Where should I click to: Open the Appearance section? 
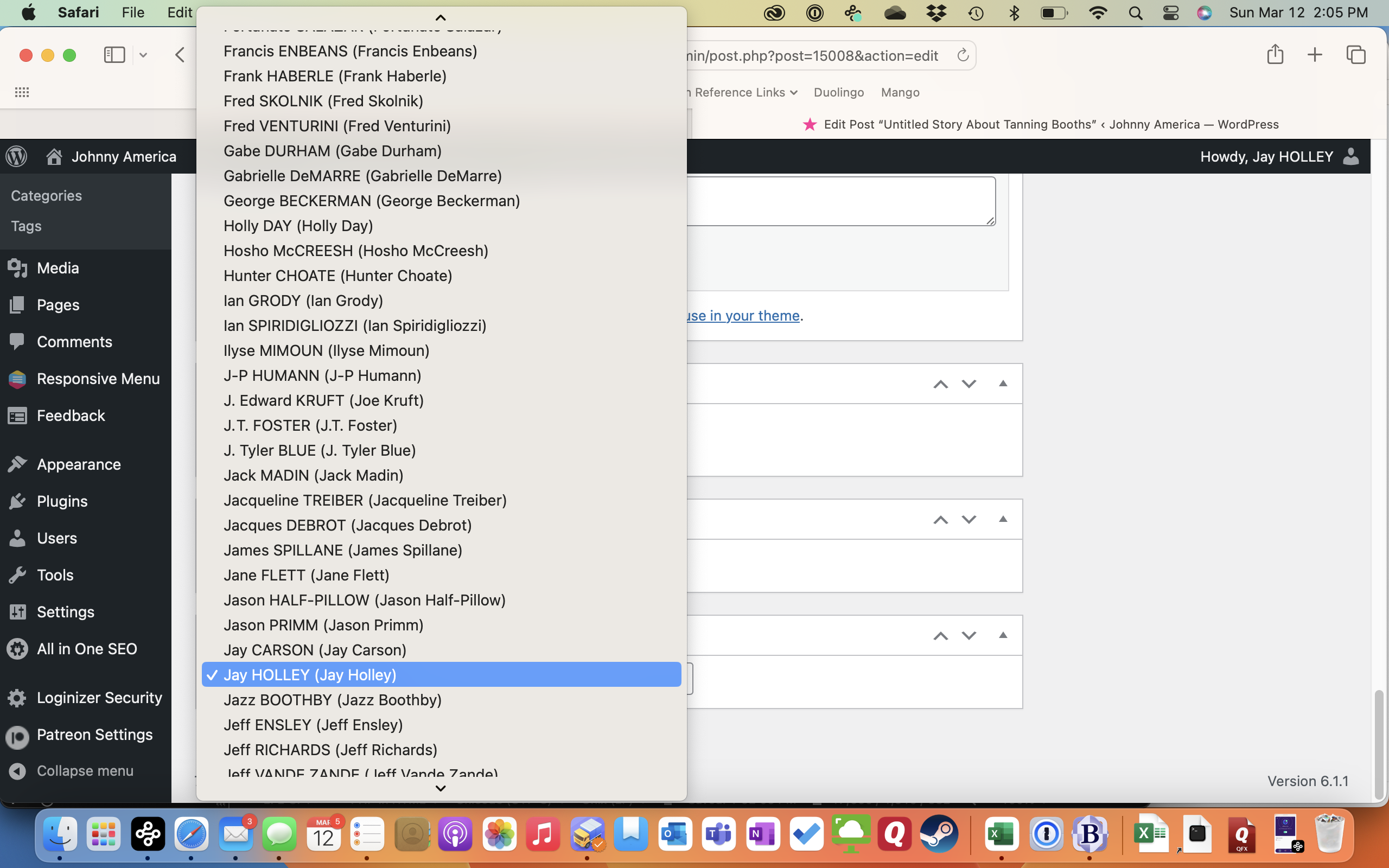(x=79, y=464)
